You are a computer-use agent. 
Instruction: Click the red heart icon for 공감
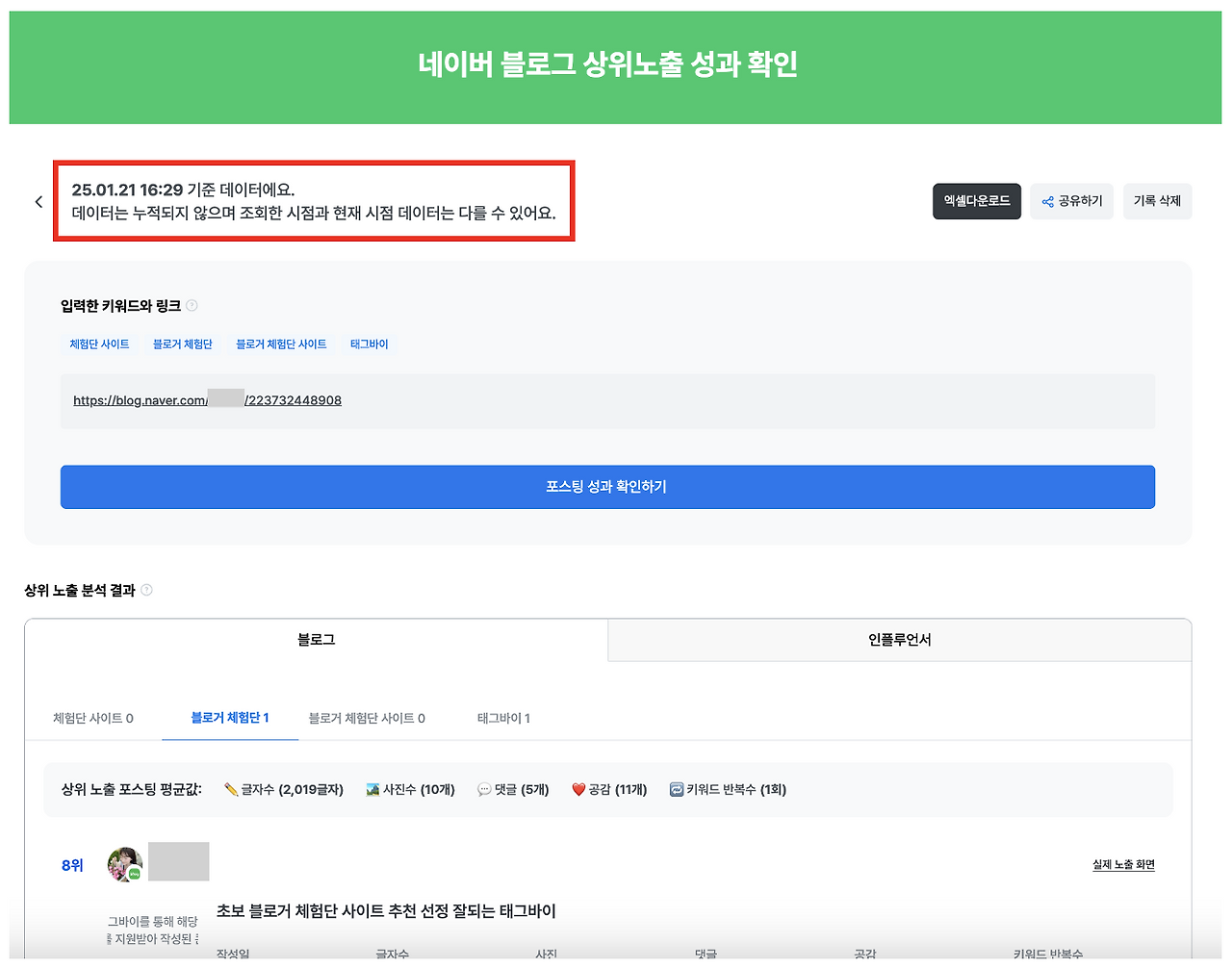pos(578,789)
